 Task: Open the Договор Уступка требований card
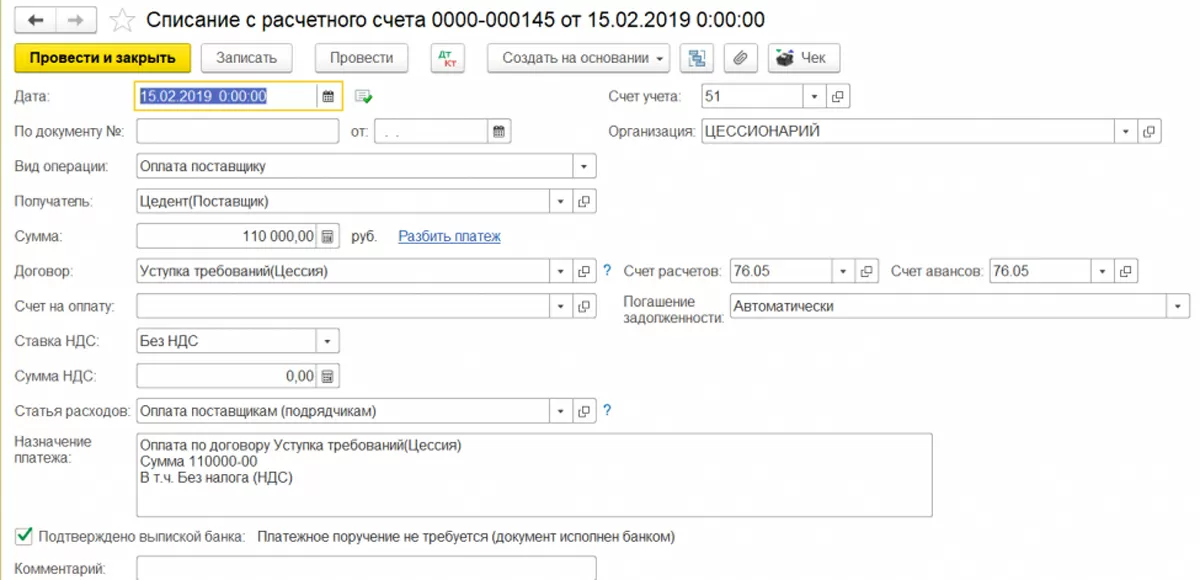(x=585, y=271)
